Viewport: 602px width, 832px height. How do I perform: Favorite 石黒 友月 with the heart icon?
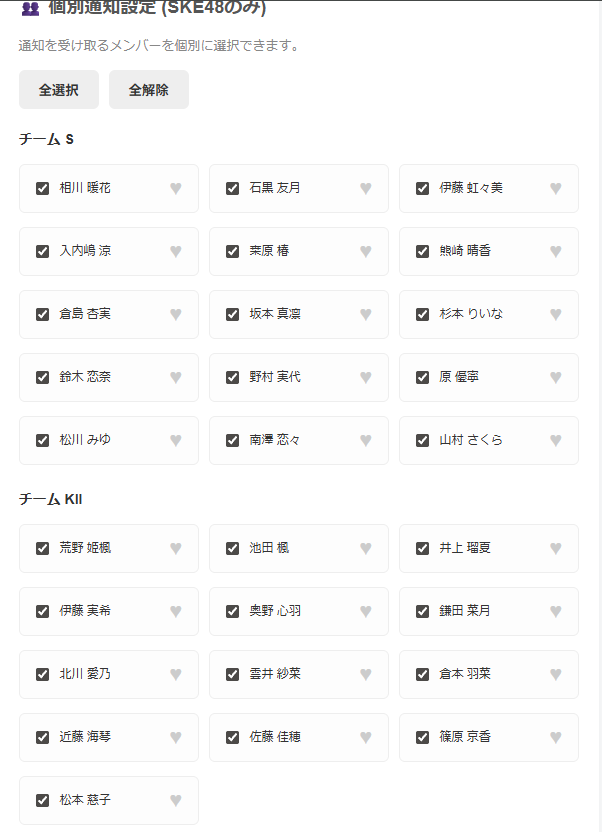click(366, 188)
